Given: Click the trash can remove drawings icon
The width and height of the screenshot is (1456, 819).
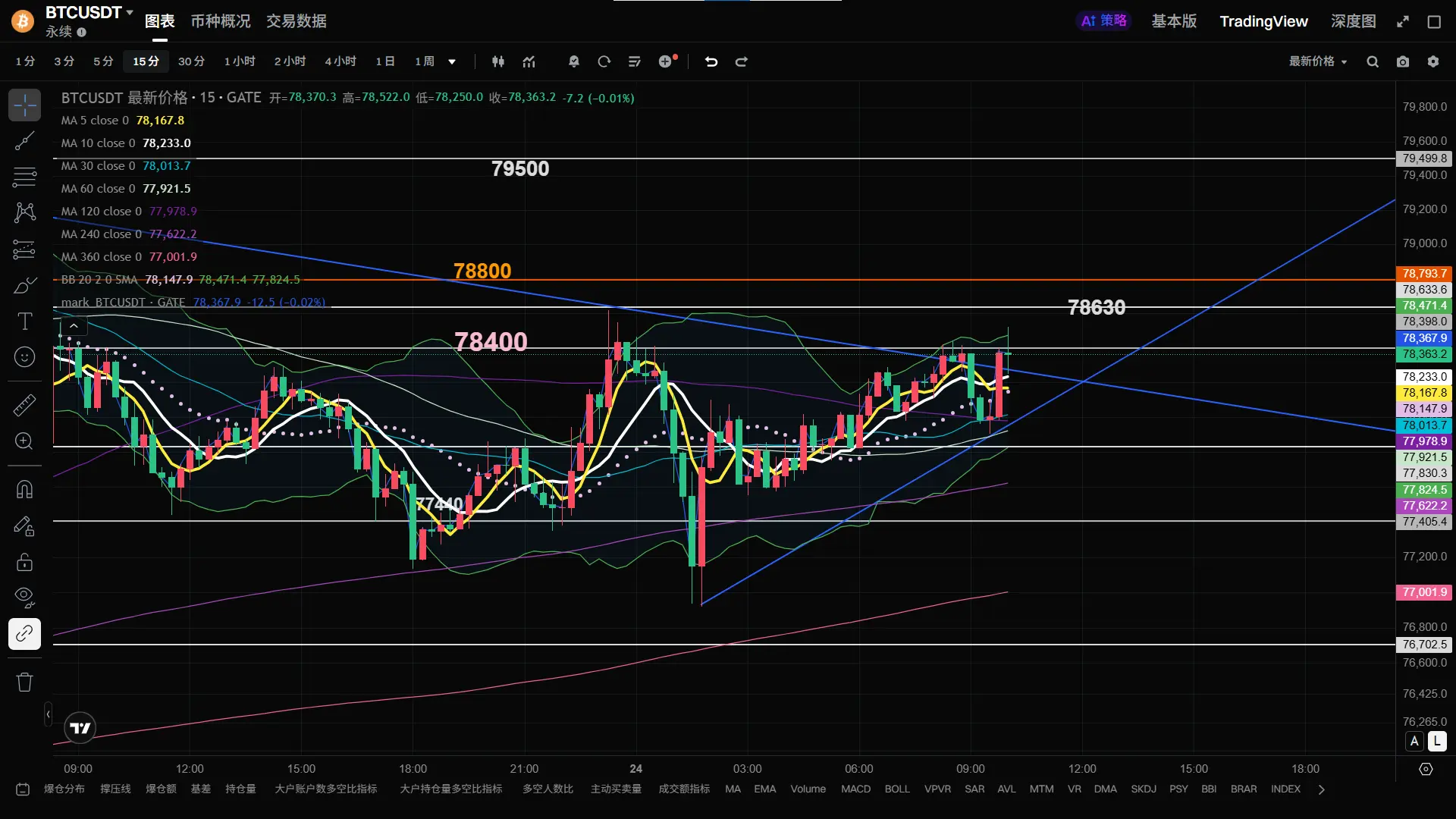Looking at the screenshot, I should click(24, 682).
